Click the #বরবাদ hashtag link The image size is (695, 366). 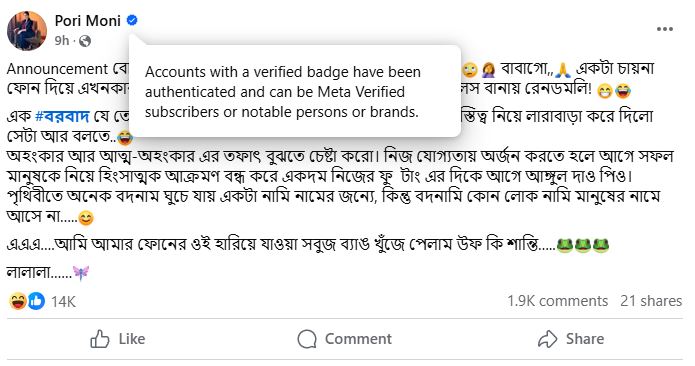62,116
